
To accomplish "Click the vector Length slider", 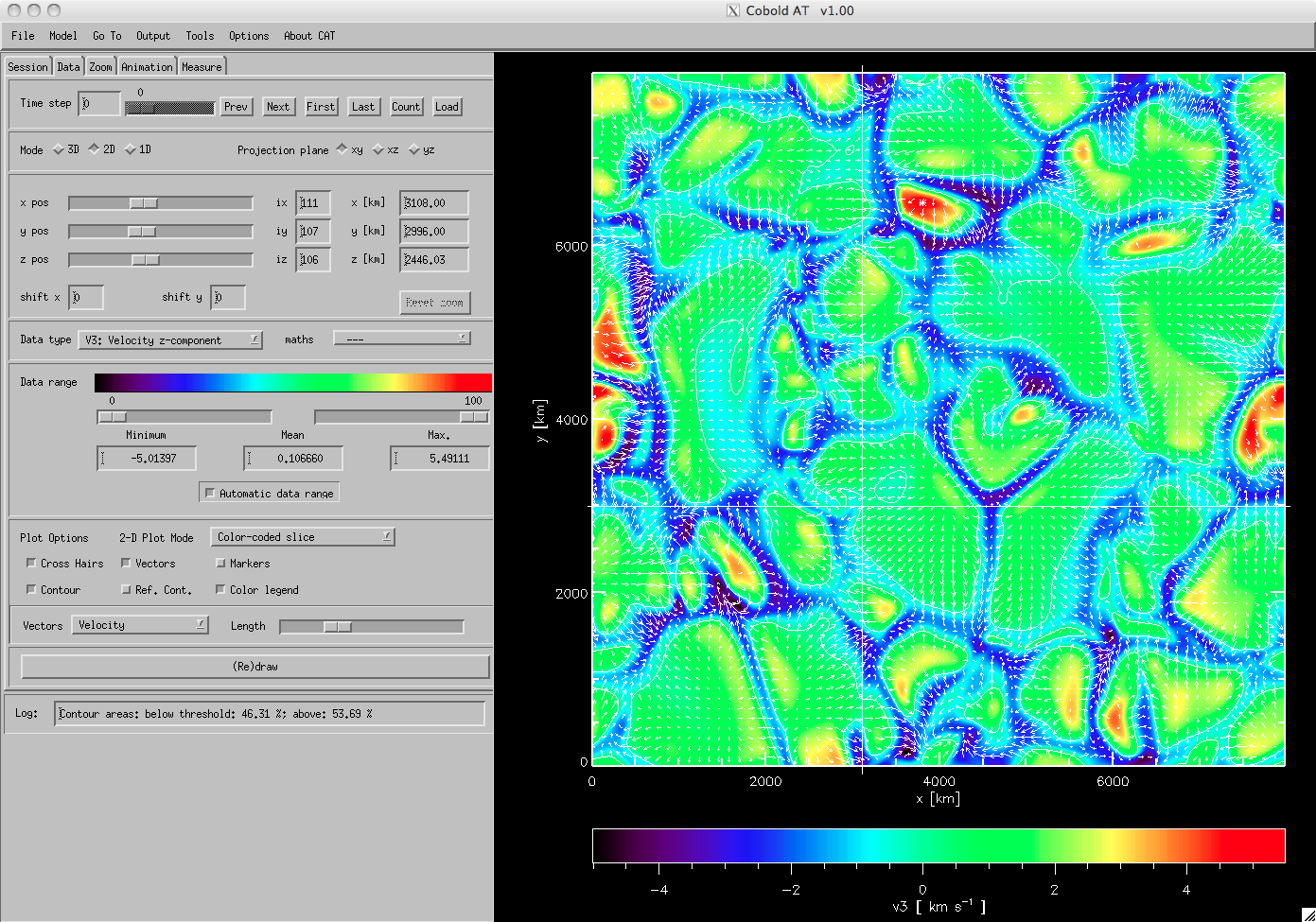I will pyautogui.click(x=372, y=627).
